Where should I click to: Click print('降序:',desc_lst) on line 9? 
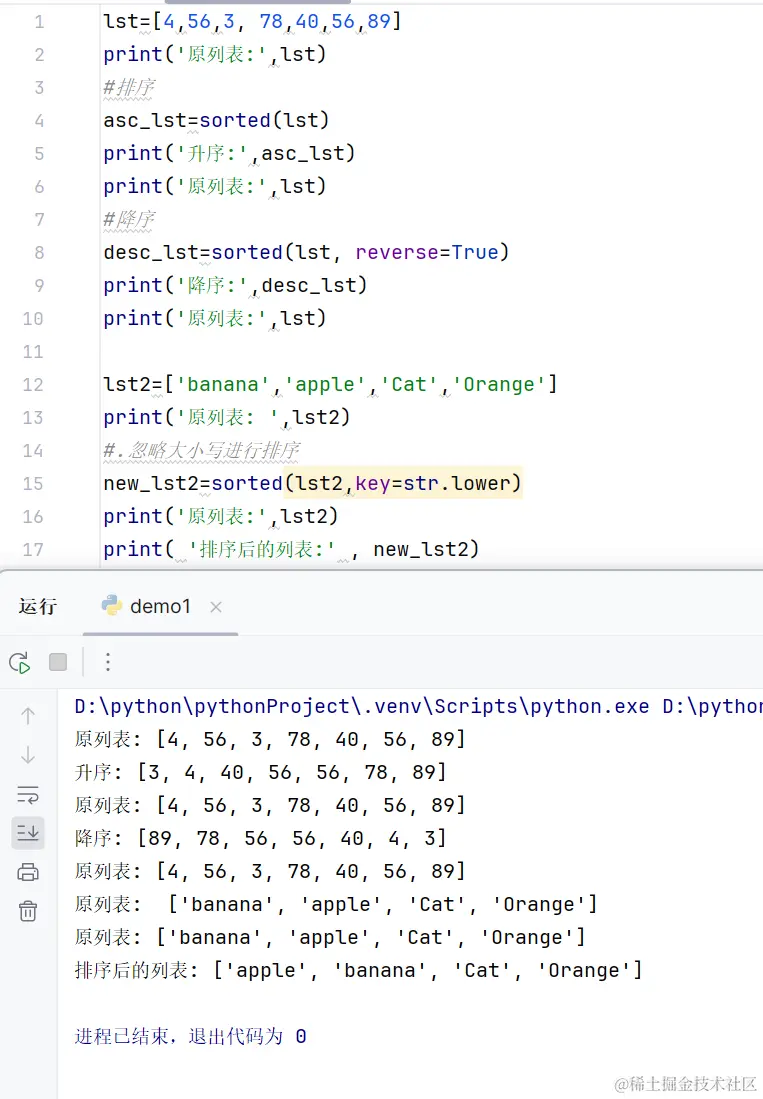click(235, 285)
